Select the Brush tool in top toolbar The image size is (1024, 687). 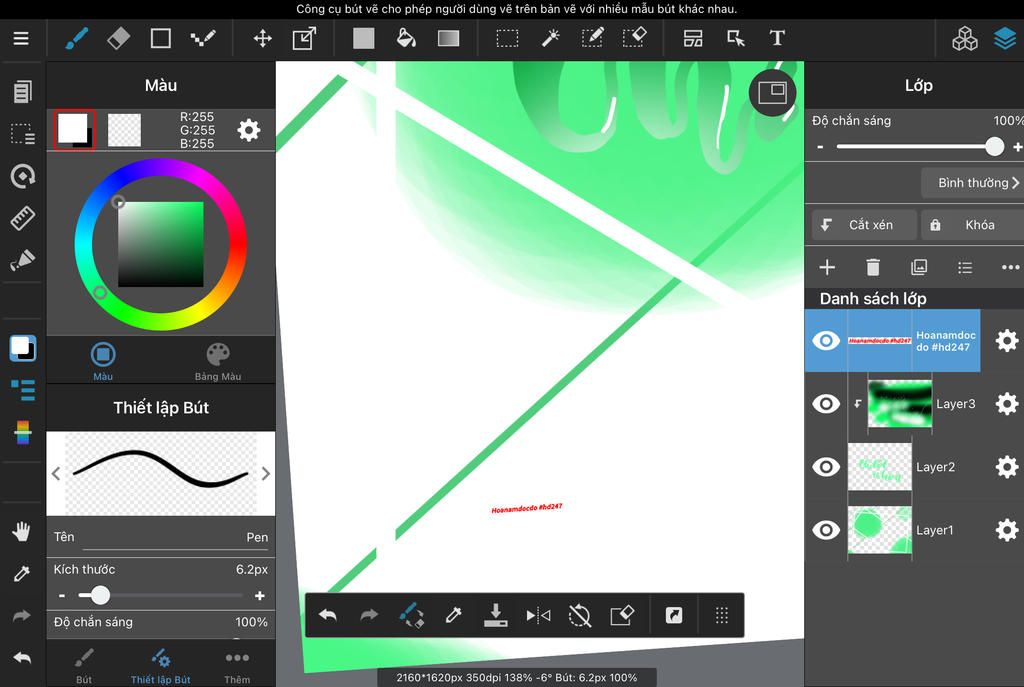pyautogui.click(x=76, y=38)
